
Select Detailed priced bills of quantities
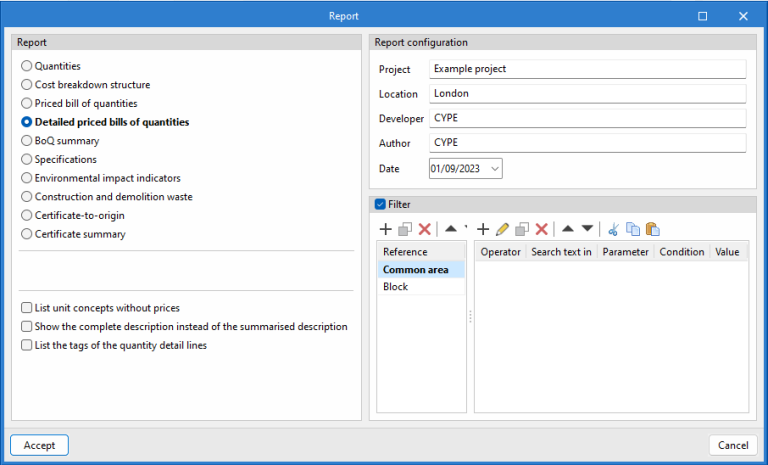pyautogui.click(x=105, y=122)
